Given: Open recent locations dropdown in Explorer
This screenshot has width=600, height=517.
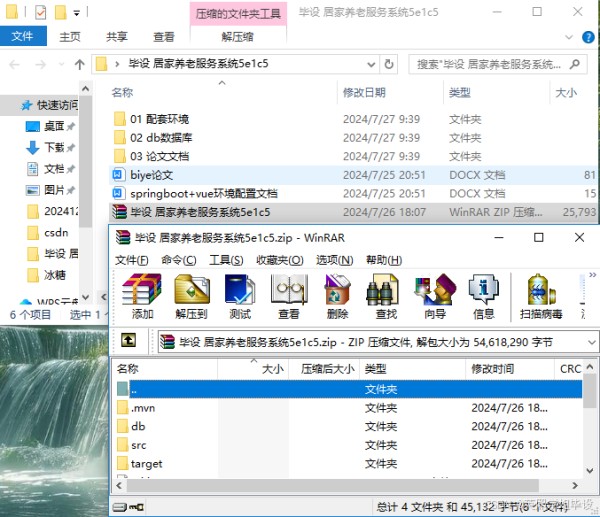Looking at the screenshot, I should pos(61,64).
